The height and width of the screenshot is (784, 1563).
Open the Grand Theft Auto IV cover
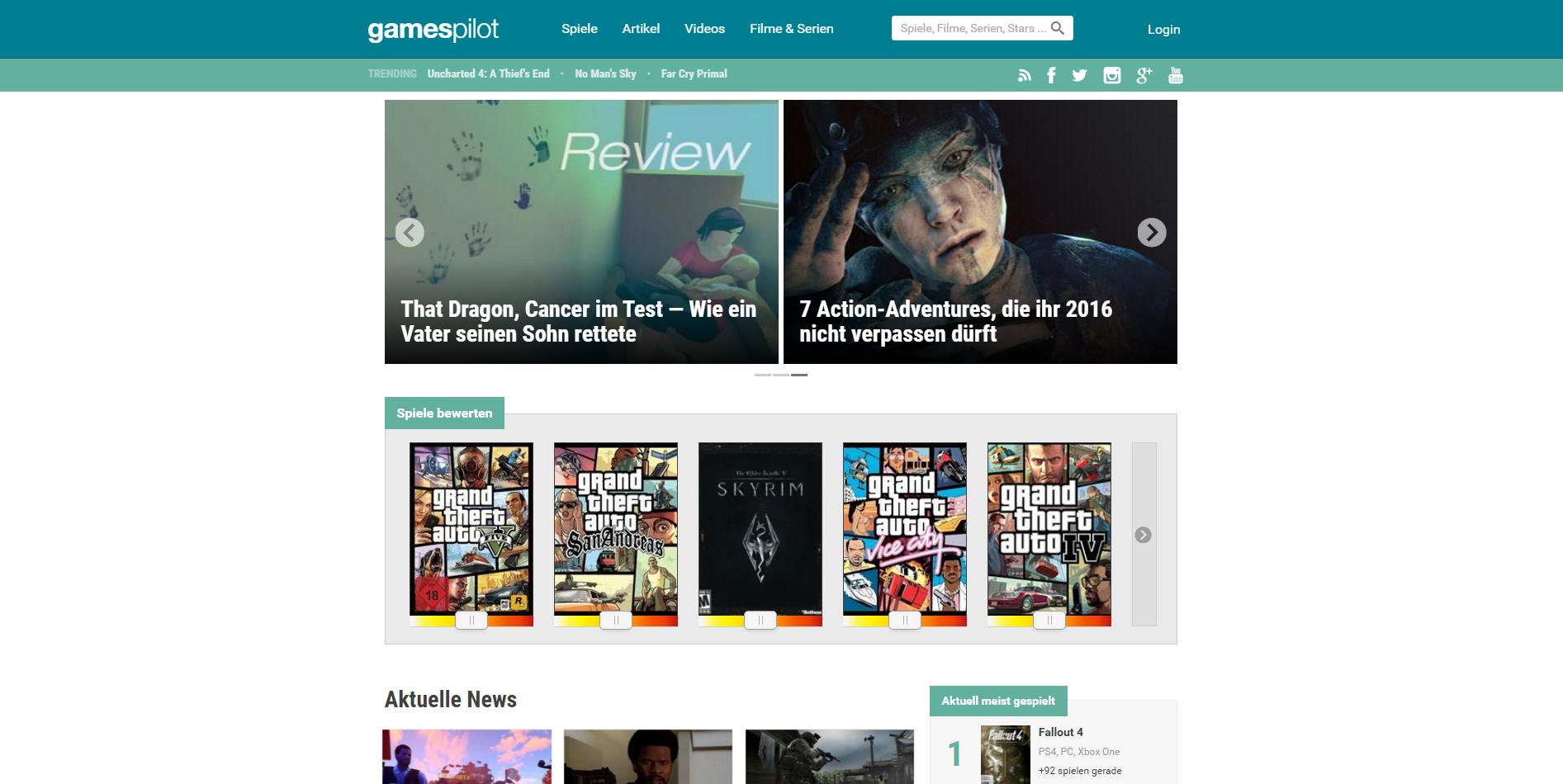point(1049,528)
